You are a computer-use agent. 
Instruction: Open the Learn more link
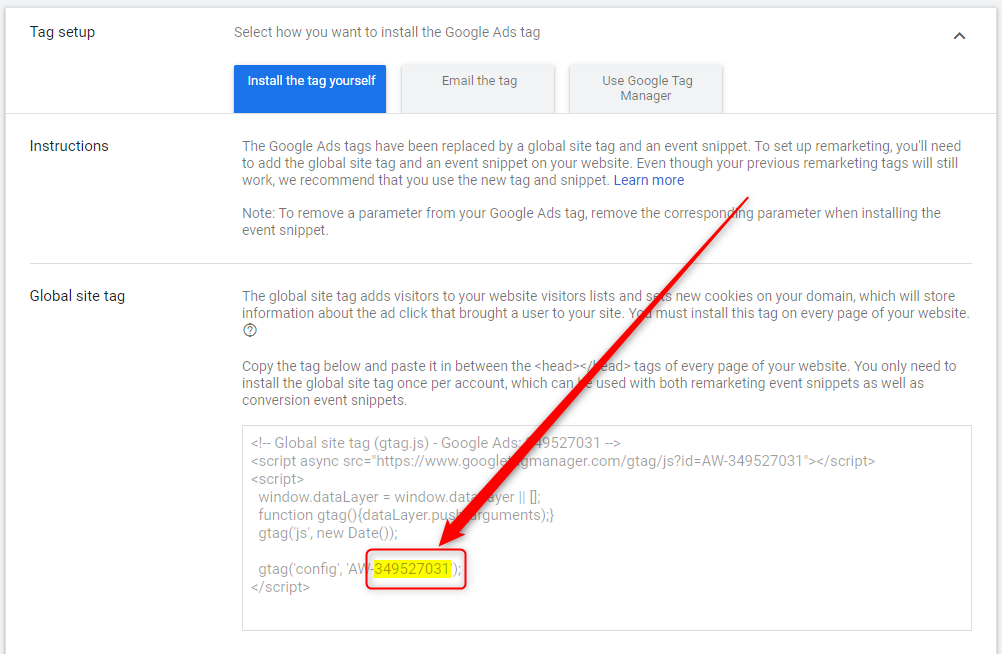649,180
